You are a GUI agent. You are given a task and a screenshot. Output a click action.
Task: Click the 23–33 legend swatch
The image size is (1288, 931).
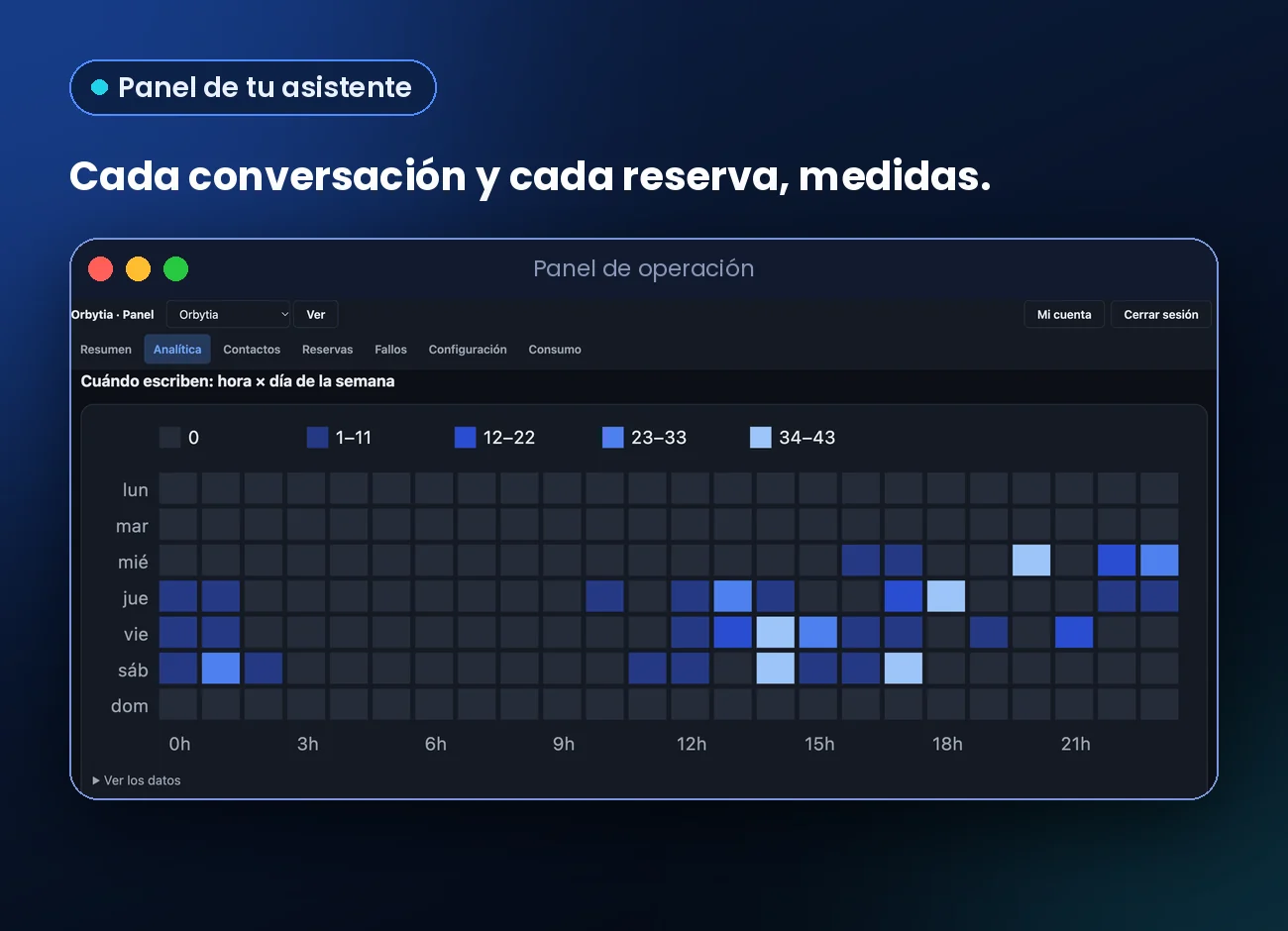click(x=612, y=438)
